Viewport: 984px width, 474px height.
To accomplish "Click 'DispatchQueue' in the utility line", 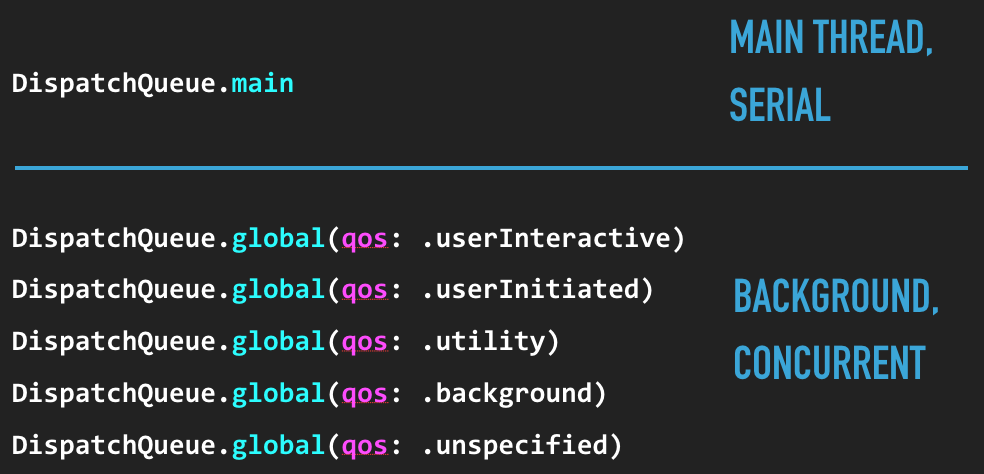I will [114, 343].
